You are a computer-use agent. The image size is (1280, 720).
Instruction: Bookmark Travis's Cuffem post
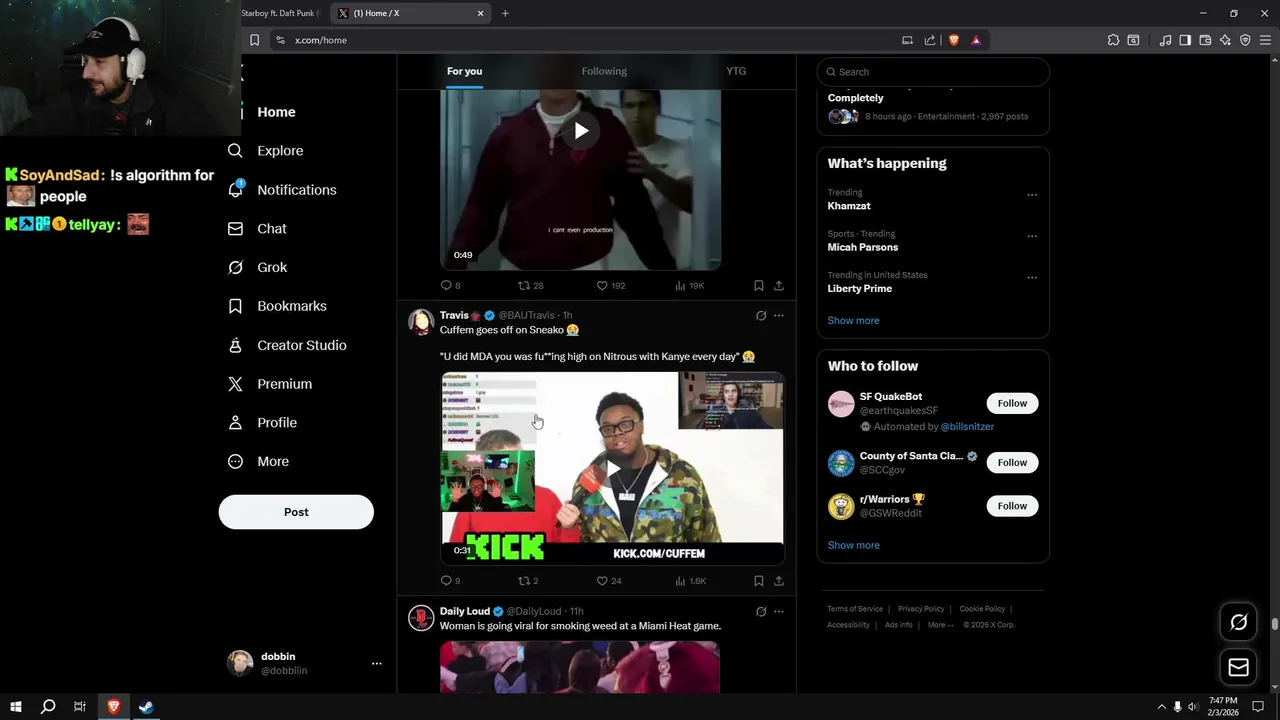point(759,581)
